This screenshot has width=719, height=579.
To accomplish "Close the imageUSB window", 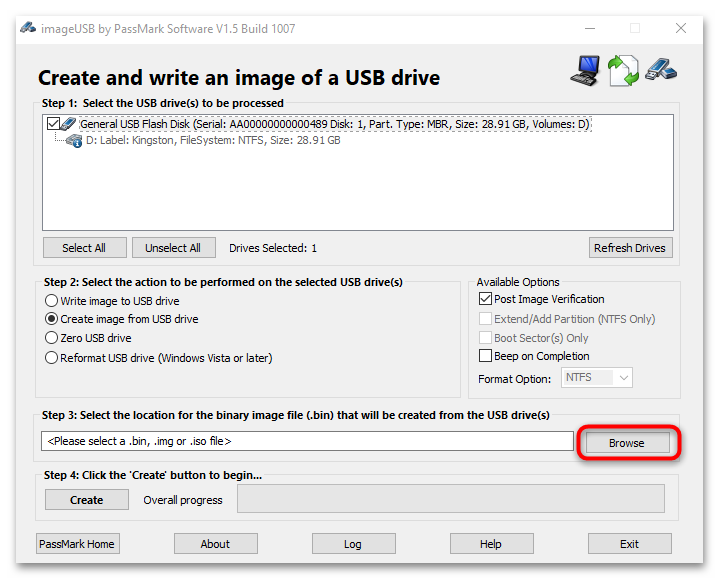I will [680, 28].
